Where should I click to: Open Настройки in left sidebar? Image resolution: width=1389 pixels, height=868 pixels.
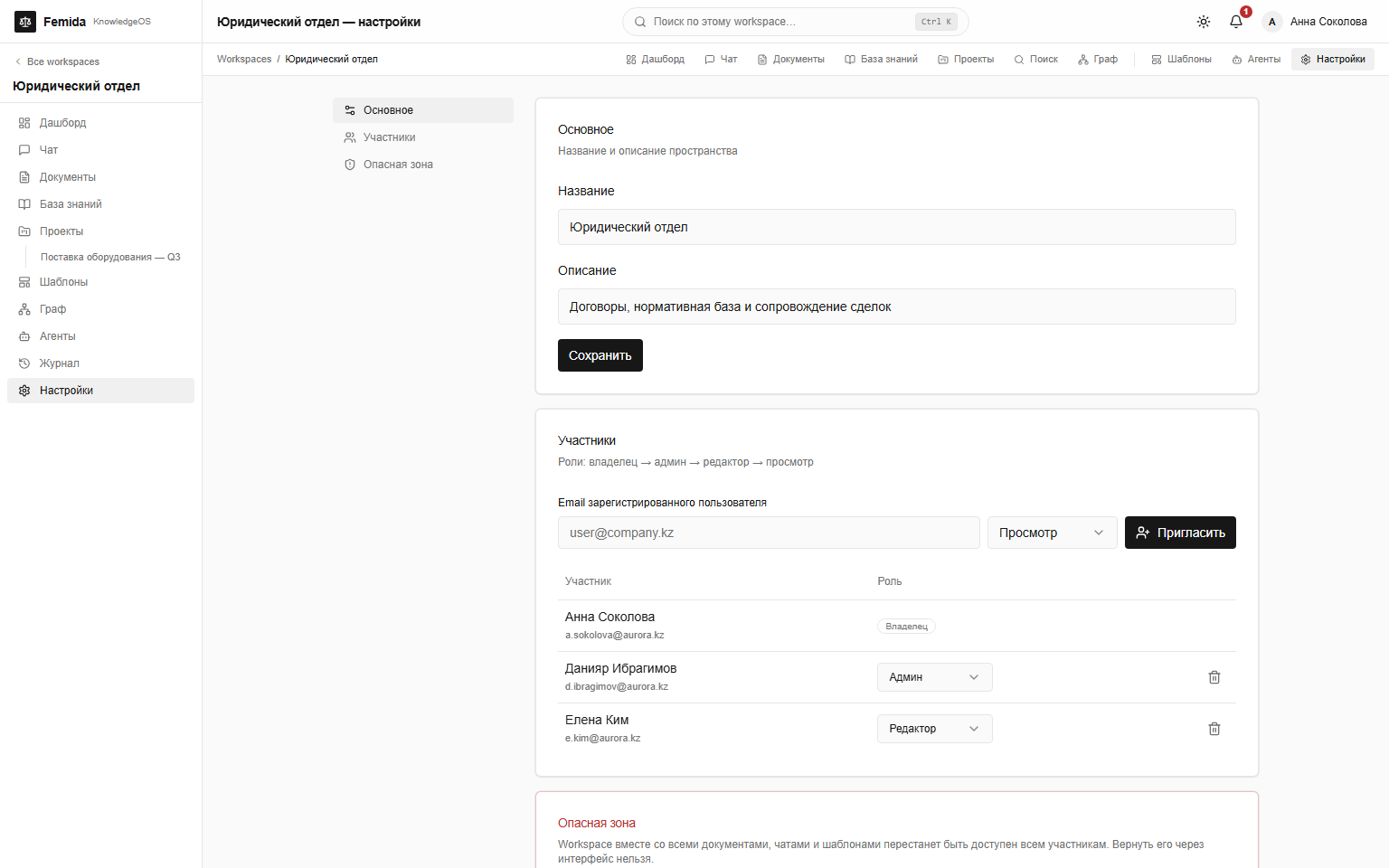[x=100, y=391]
